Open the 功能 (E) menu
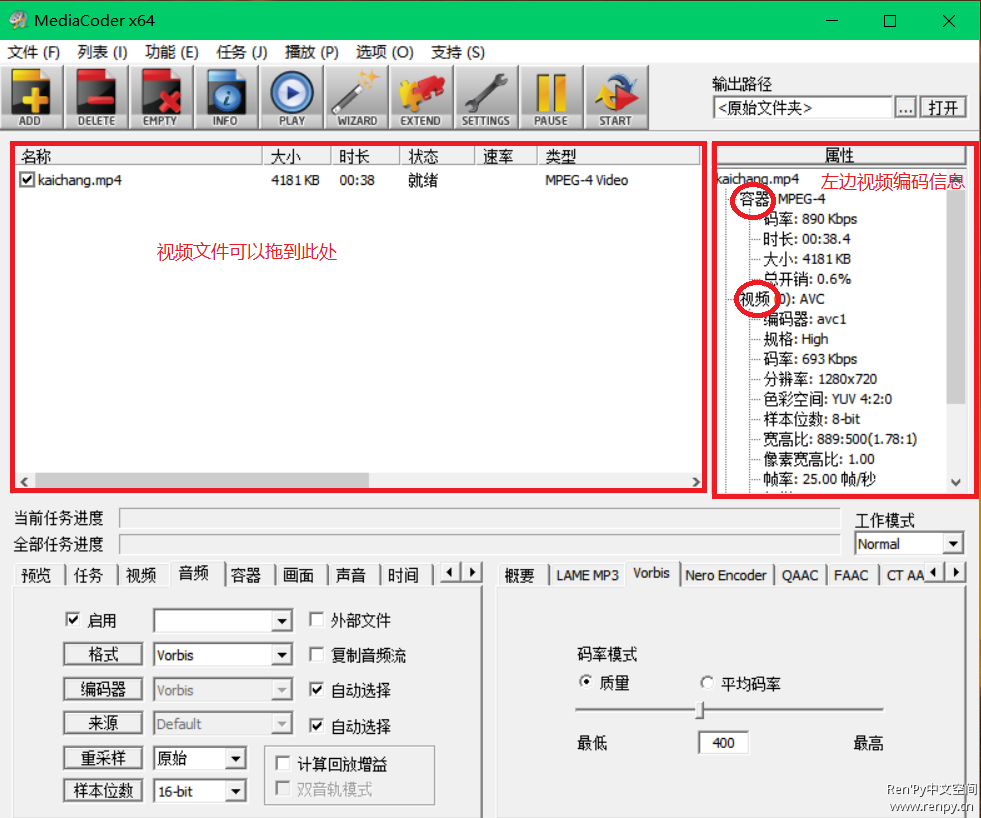Viewport: 981px width, 818px height. 171,52
